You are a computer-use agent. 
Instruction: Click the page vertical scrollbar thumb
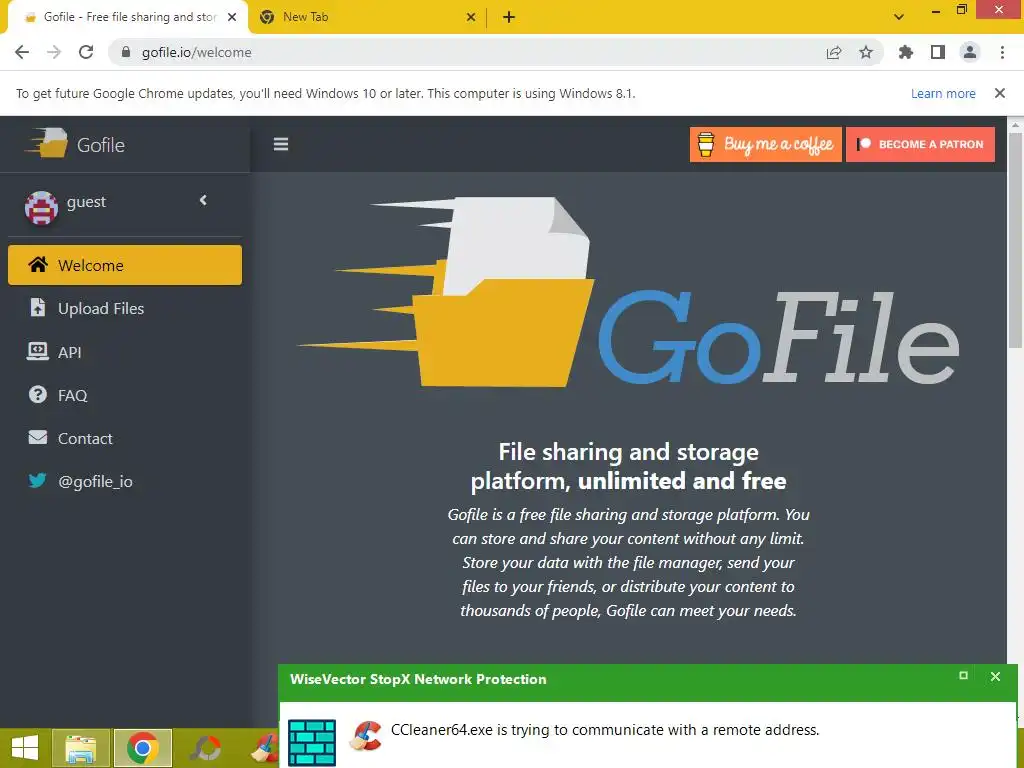pyautogui.click(x=1015, y=242)
